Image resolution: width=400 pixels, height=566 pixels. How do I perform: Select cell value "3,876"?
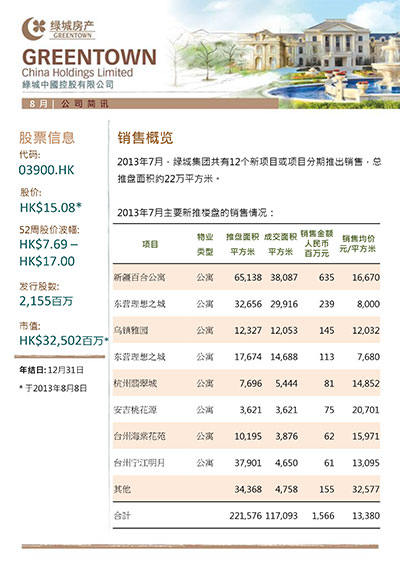pyautogui.click(x=287, y=436)
